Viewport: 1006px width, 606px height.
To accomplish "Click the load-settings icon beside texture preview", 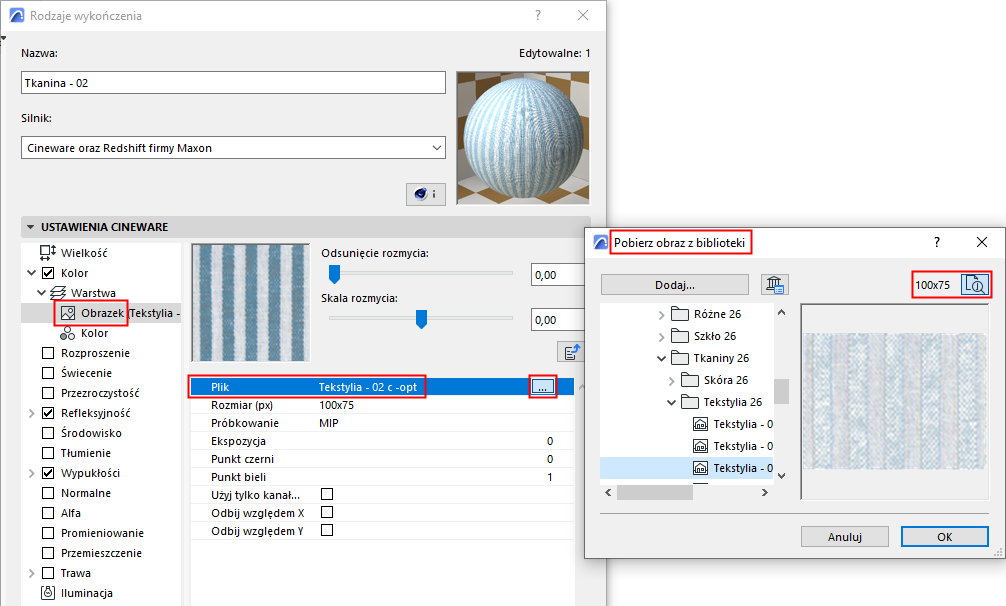I will click(x=572, y=351).
